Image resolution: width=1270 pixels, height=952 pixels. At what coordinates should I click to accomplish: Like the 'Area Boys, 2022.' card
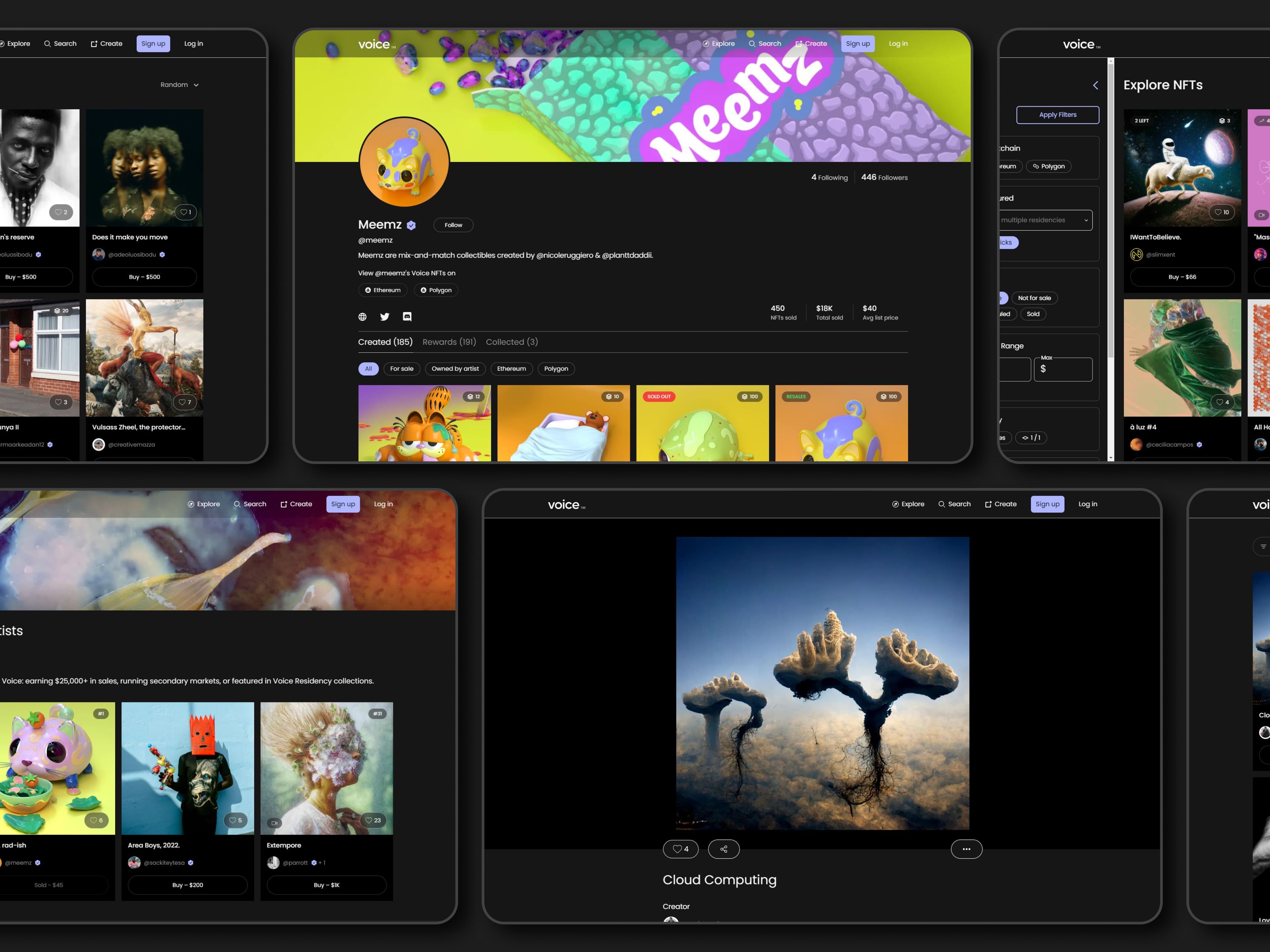(x=235, y=820)
